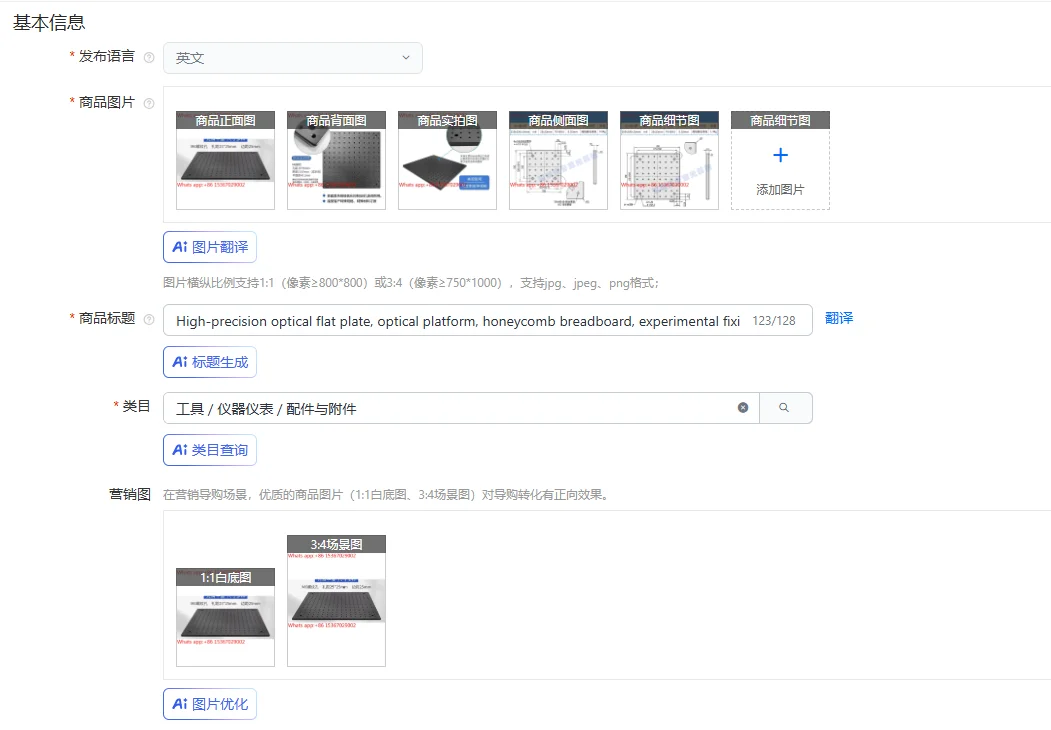
Task: Select the 3:4场景图 marketing thumbnail
Action: (336, 601)
